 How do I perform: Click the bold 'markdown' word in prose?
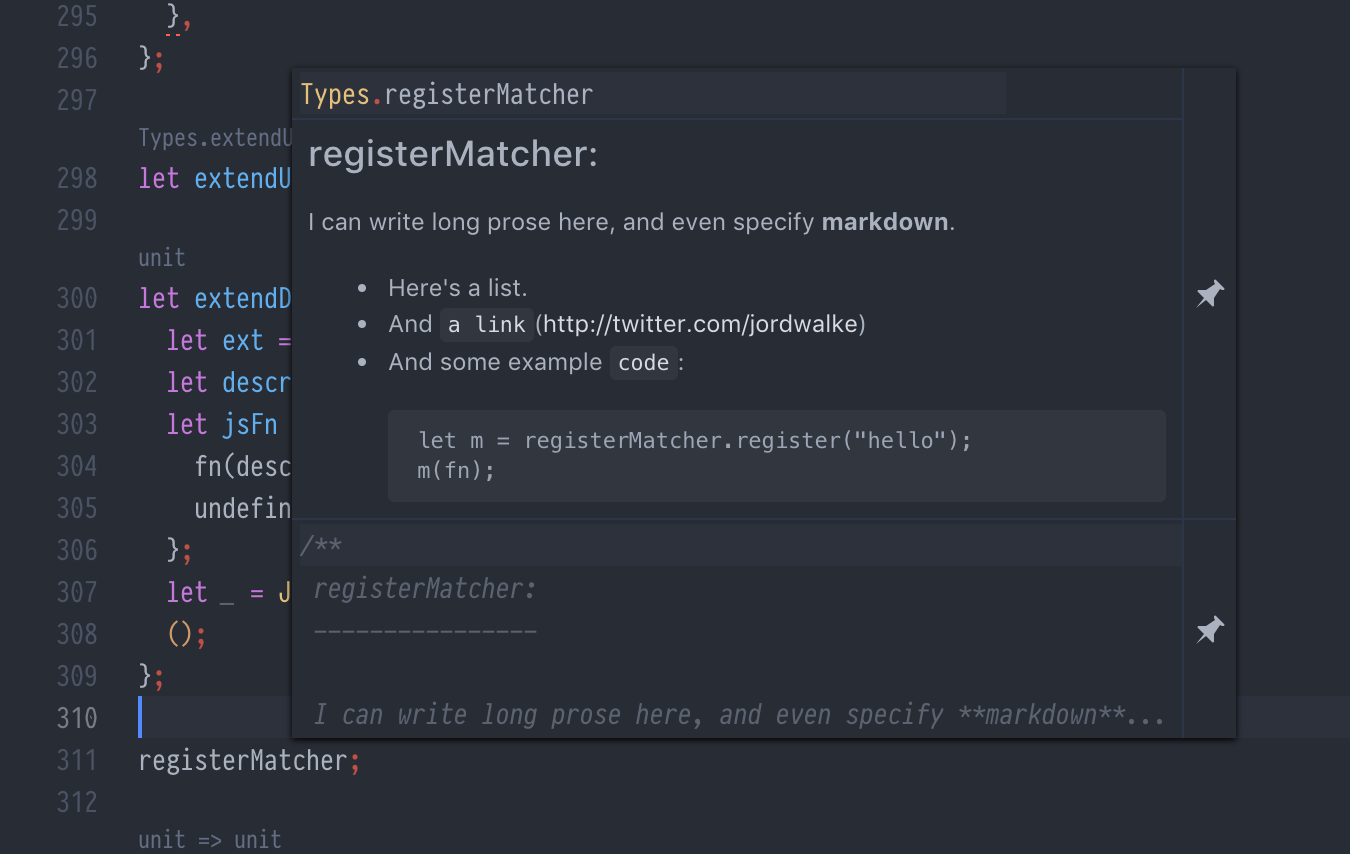(884, 221)
